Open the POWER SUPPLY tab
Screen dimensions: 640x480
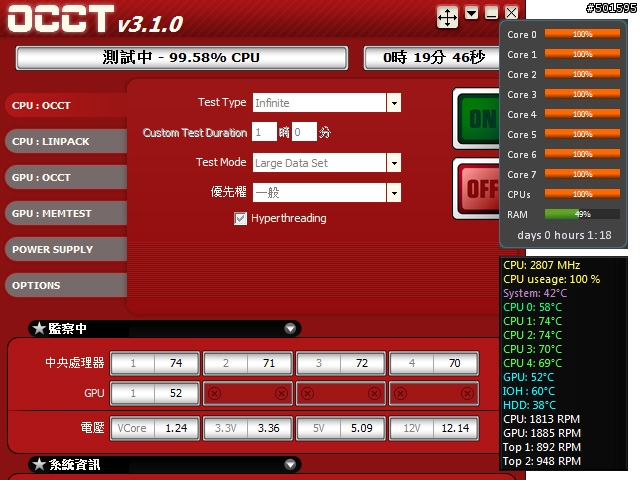[66, 249]
